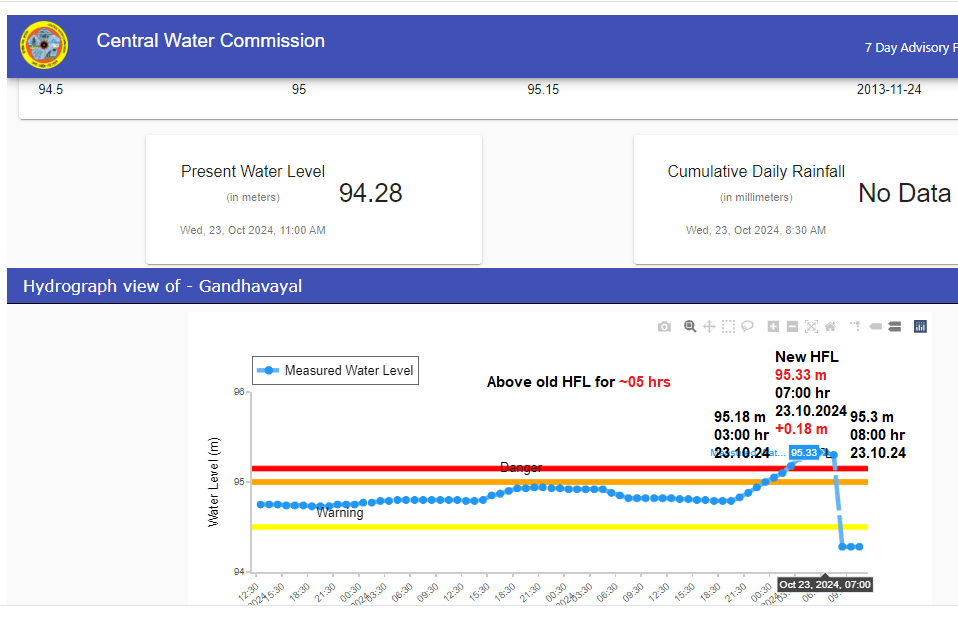Open the 7 Day Advisory link
Image resolution: width=958 pixels, height=632 pixels.
click(910, 47)
